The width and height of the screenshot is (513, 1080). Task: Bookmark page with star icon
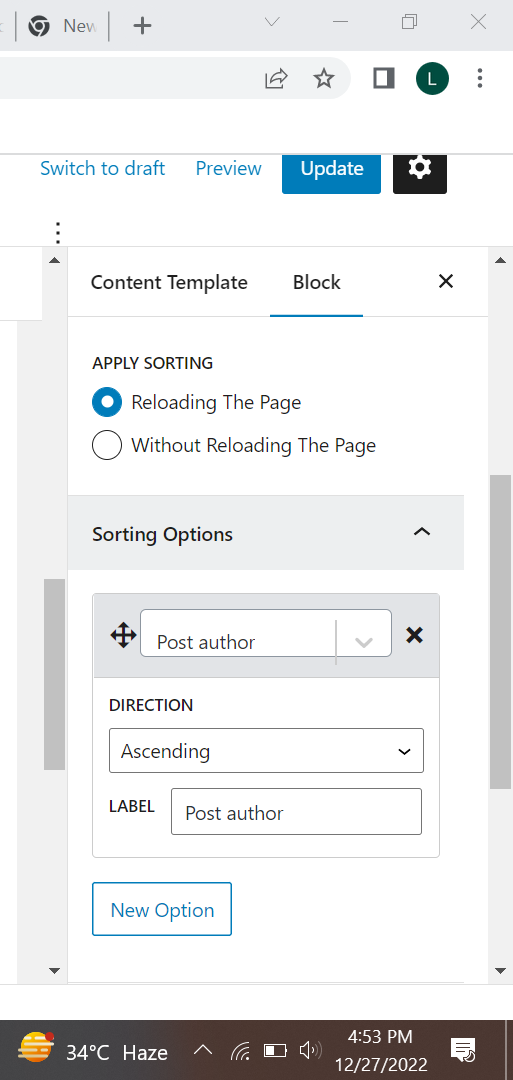click(323, 79)
